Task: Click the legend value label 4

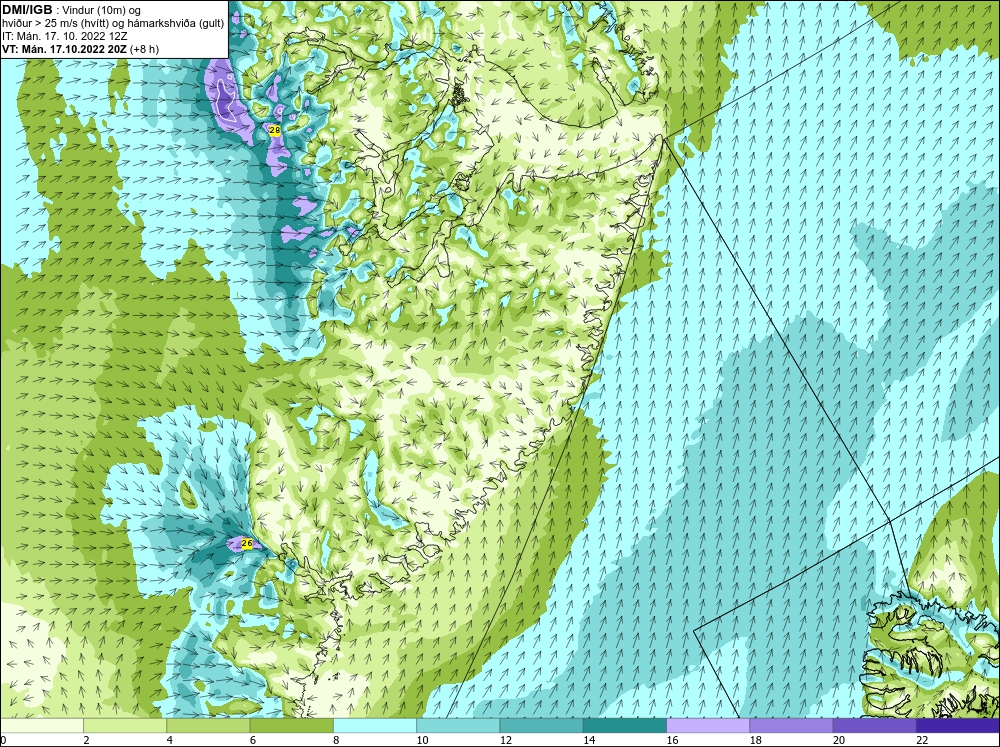Action: coord(170,740)
